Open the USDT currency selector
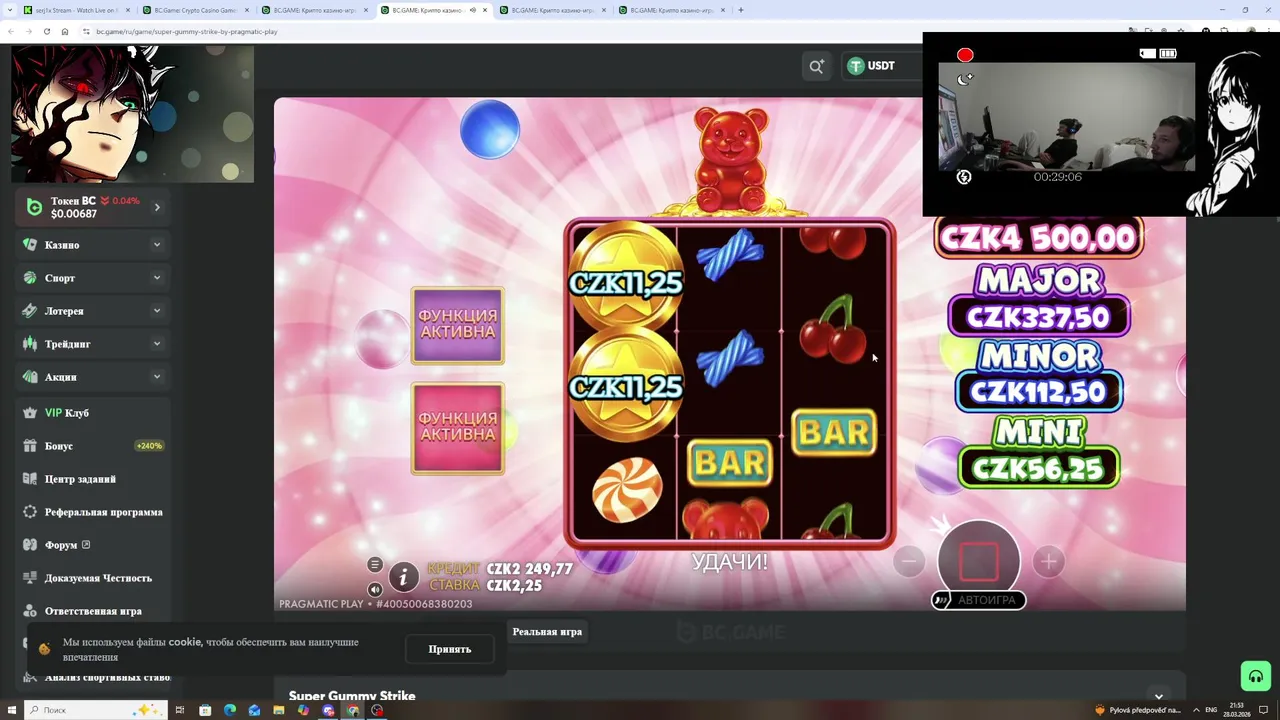Image resolution: width=1280 pixels, height=720 pixels. [880, 66]
